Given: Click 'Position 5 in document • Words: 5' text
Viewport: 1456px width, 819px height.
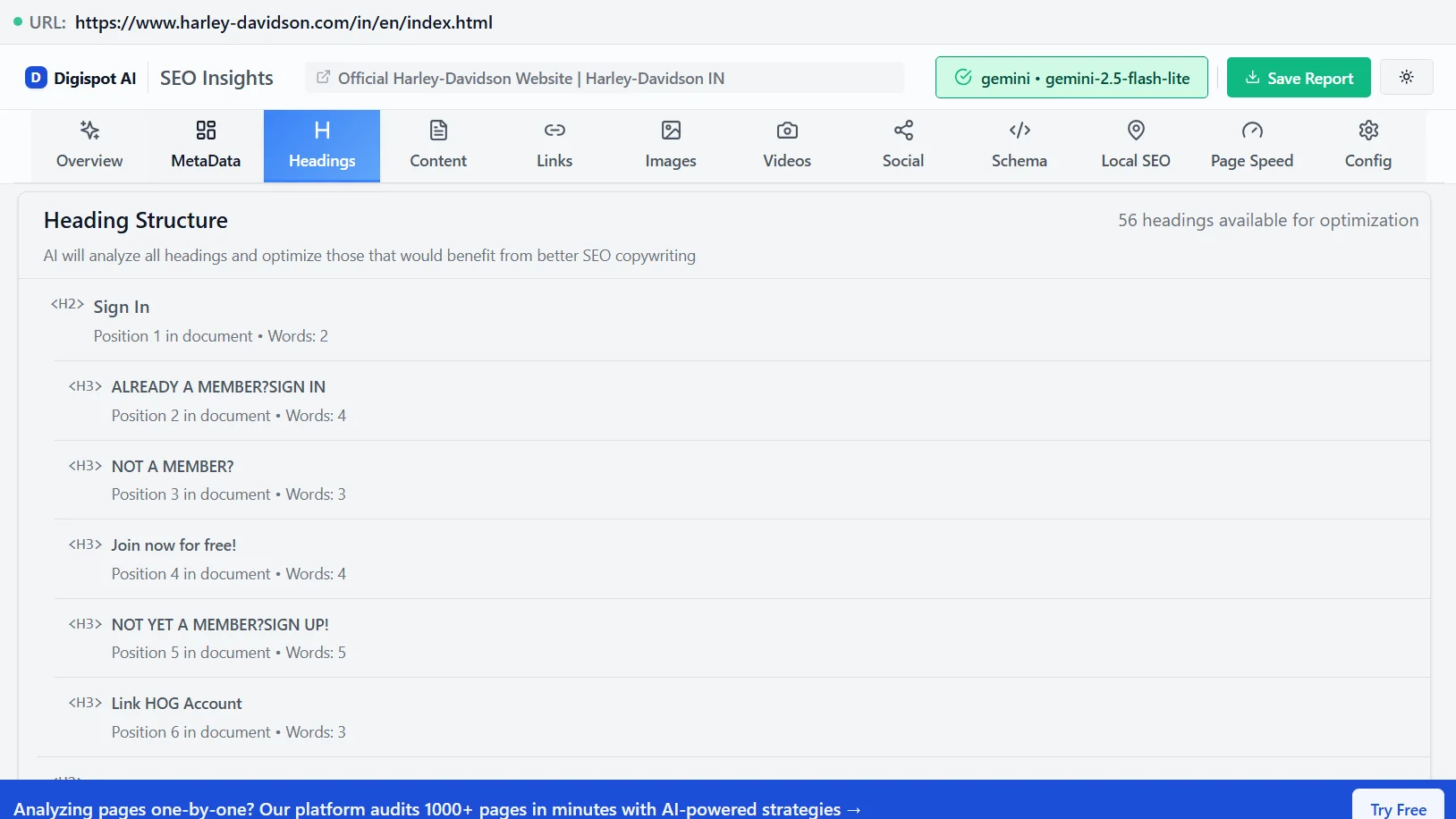Looking at the screenshot, I should click(229, 653).
